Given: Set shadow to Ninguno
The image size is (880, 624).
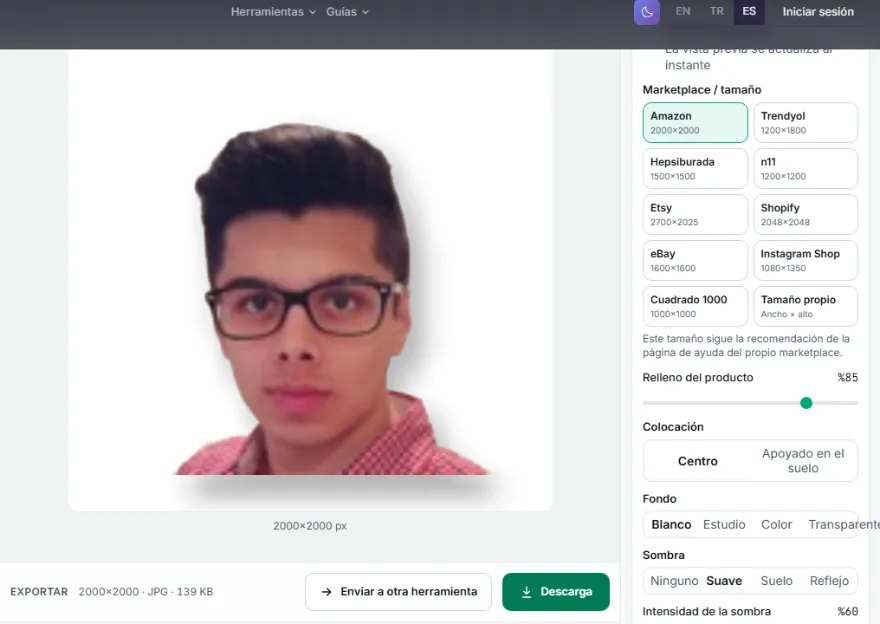Looking at the screenshot, I should (673, 581).
